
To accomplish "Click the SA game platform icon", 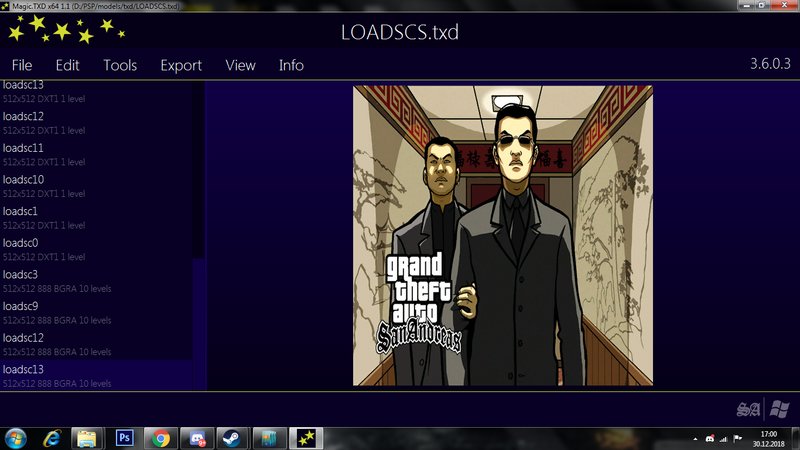I will point(748,409).
